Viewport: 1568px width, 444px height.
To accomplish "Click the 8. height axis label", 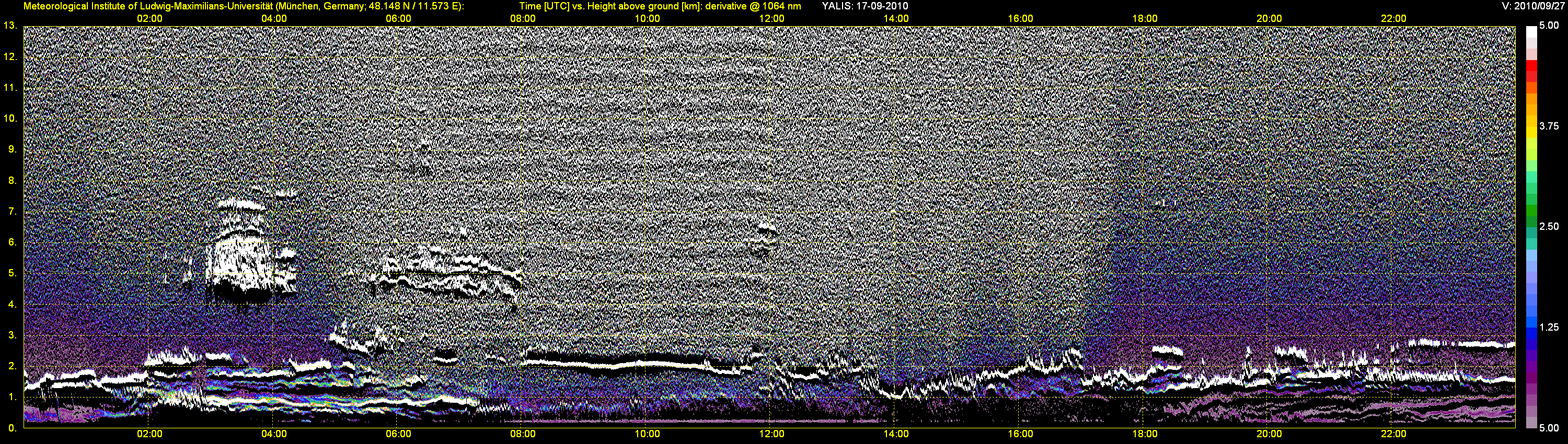I will point(12,181).
